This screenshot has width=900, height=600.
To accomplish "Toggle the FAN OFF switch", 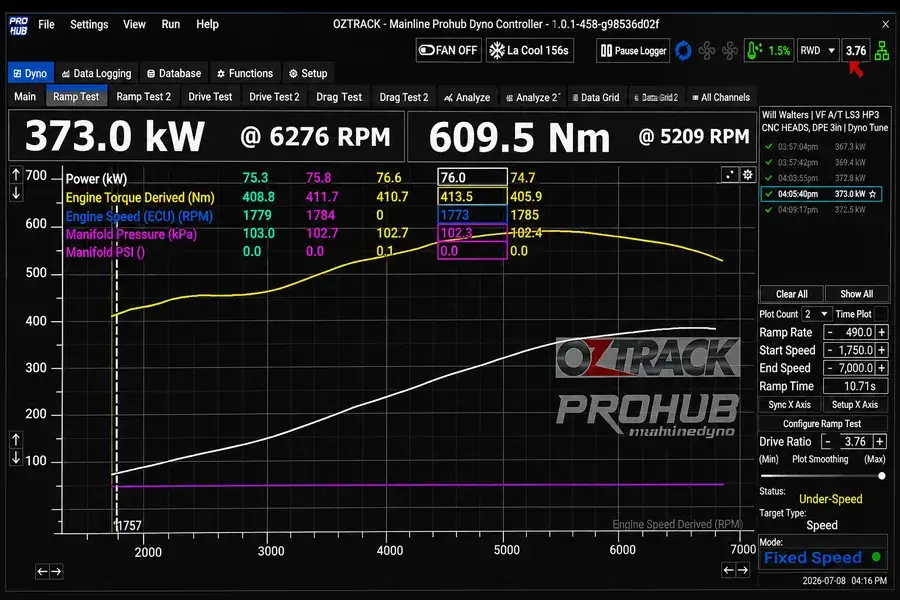I will point(448,51).
